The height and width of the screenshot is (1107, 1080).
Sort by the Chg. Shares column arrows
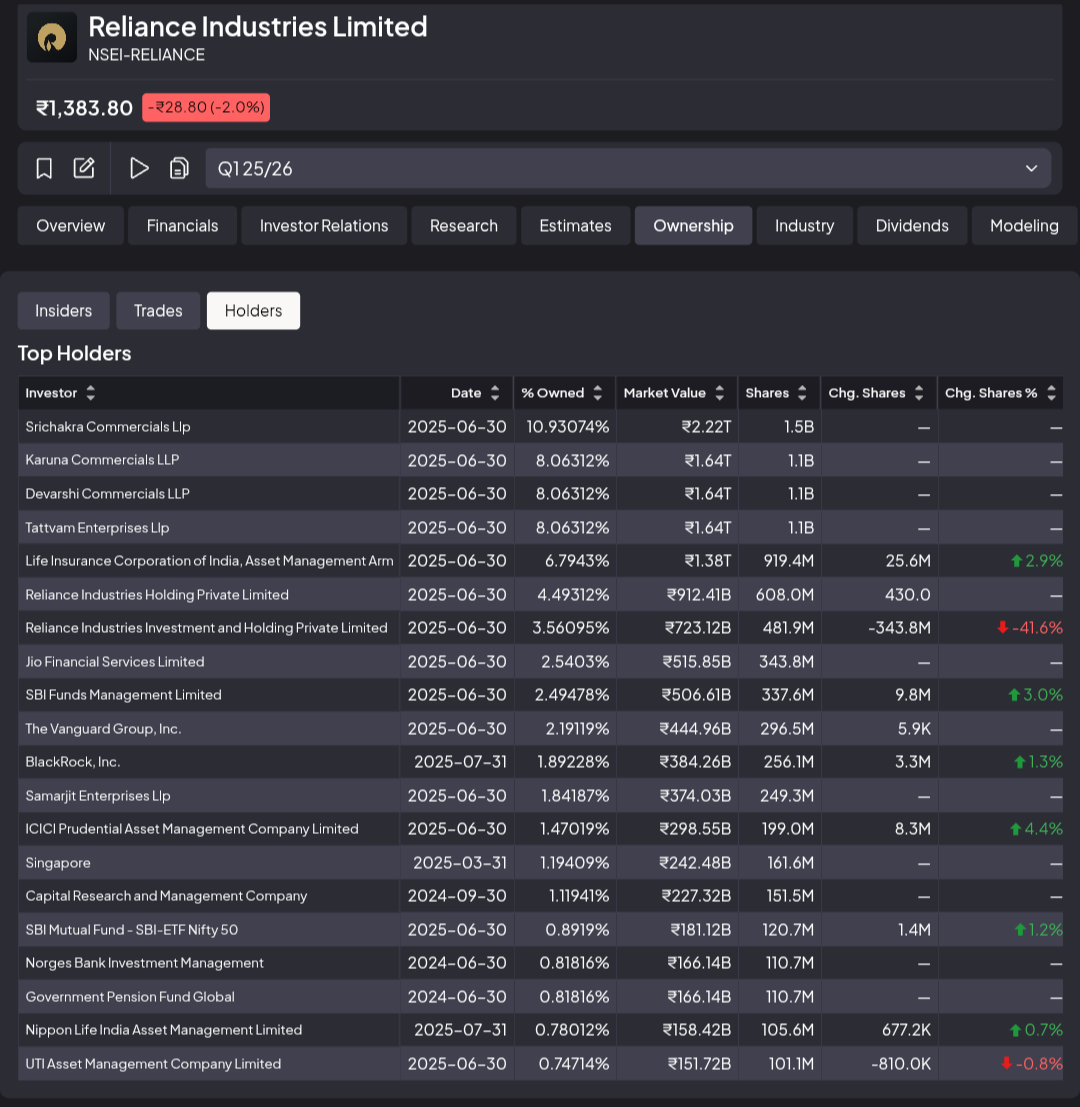click(918, 393)
